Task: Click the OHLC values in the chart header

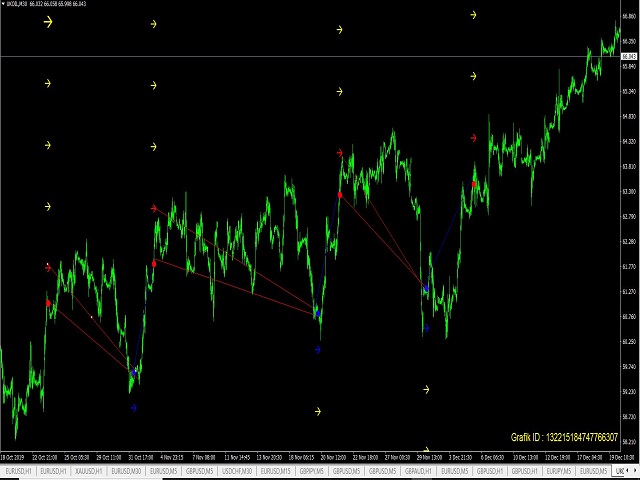Action: pos(58,4)
